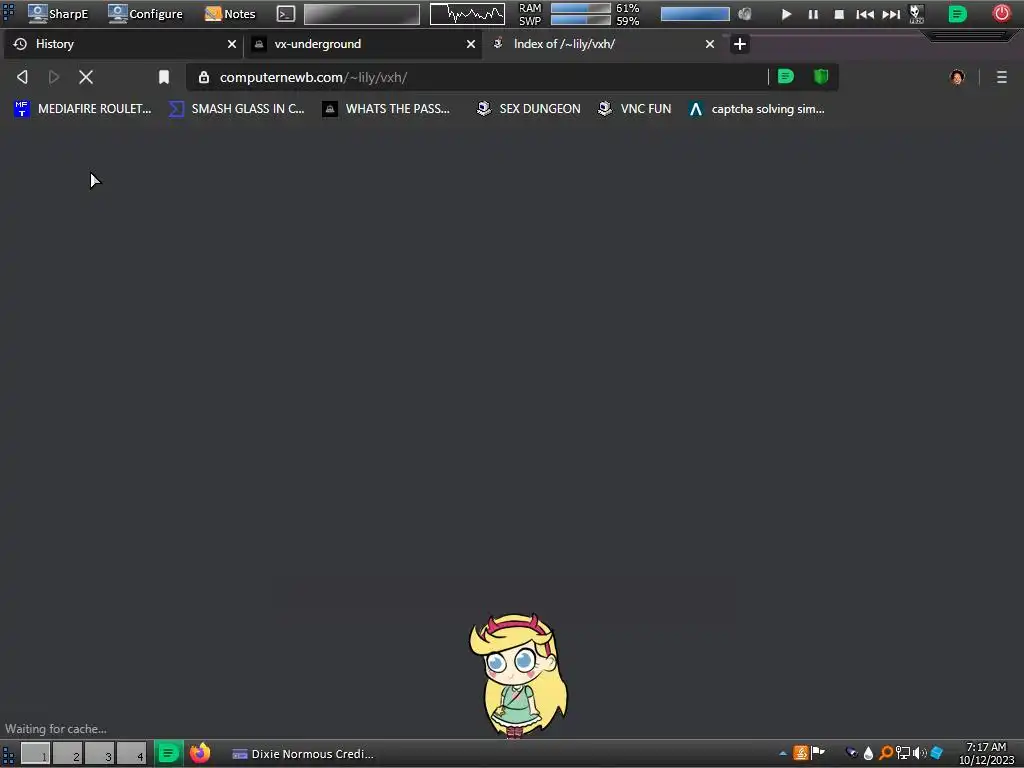Image resolution: width=1024 pixels, height=768 pixels.
Task: Click the water drop tray icon
Action: [869, 754]
